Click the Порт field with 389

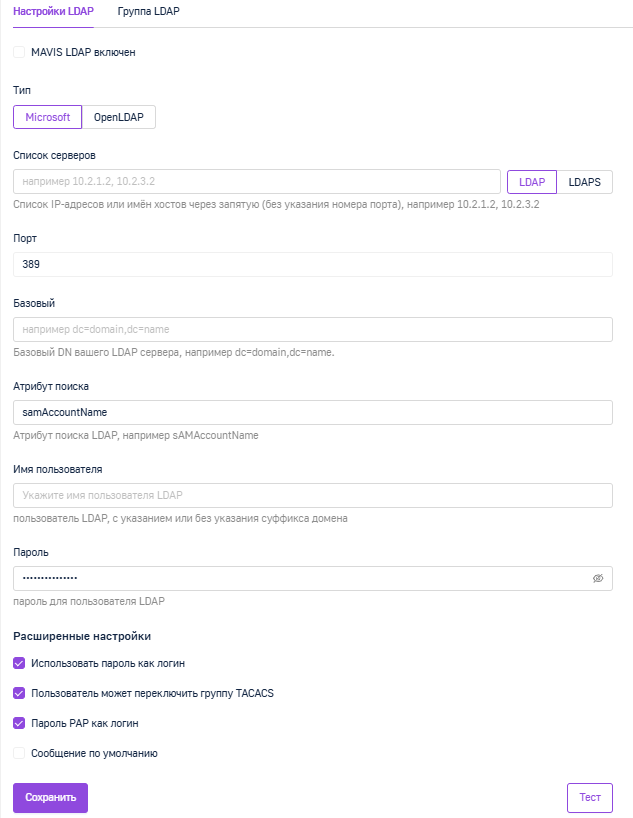[313, 264]
